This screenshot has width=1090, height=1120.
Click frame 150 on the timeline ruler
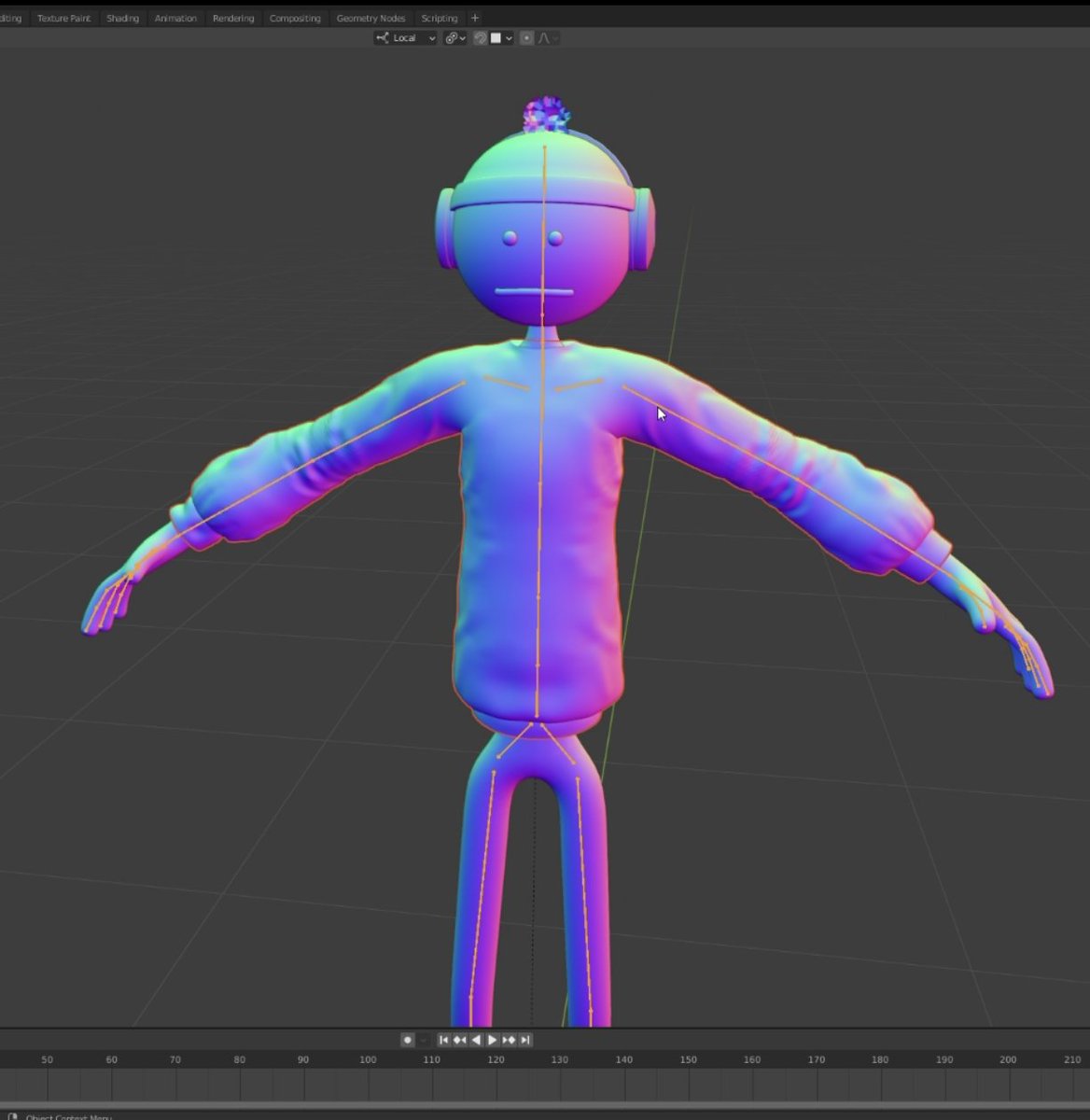688,1059
